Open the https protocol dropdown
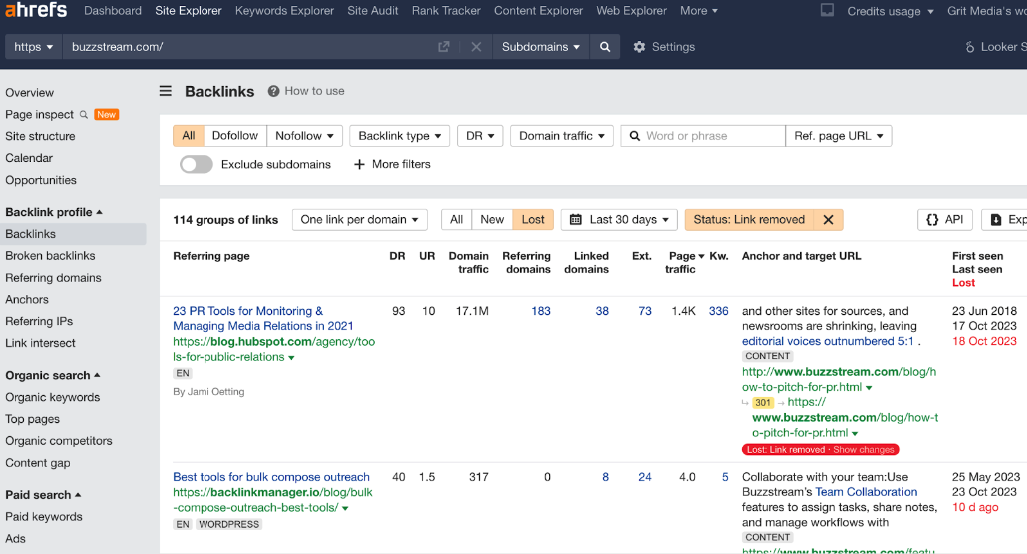 point(33,47)
